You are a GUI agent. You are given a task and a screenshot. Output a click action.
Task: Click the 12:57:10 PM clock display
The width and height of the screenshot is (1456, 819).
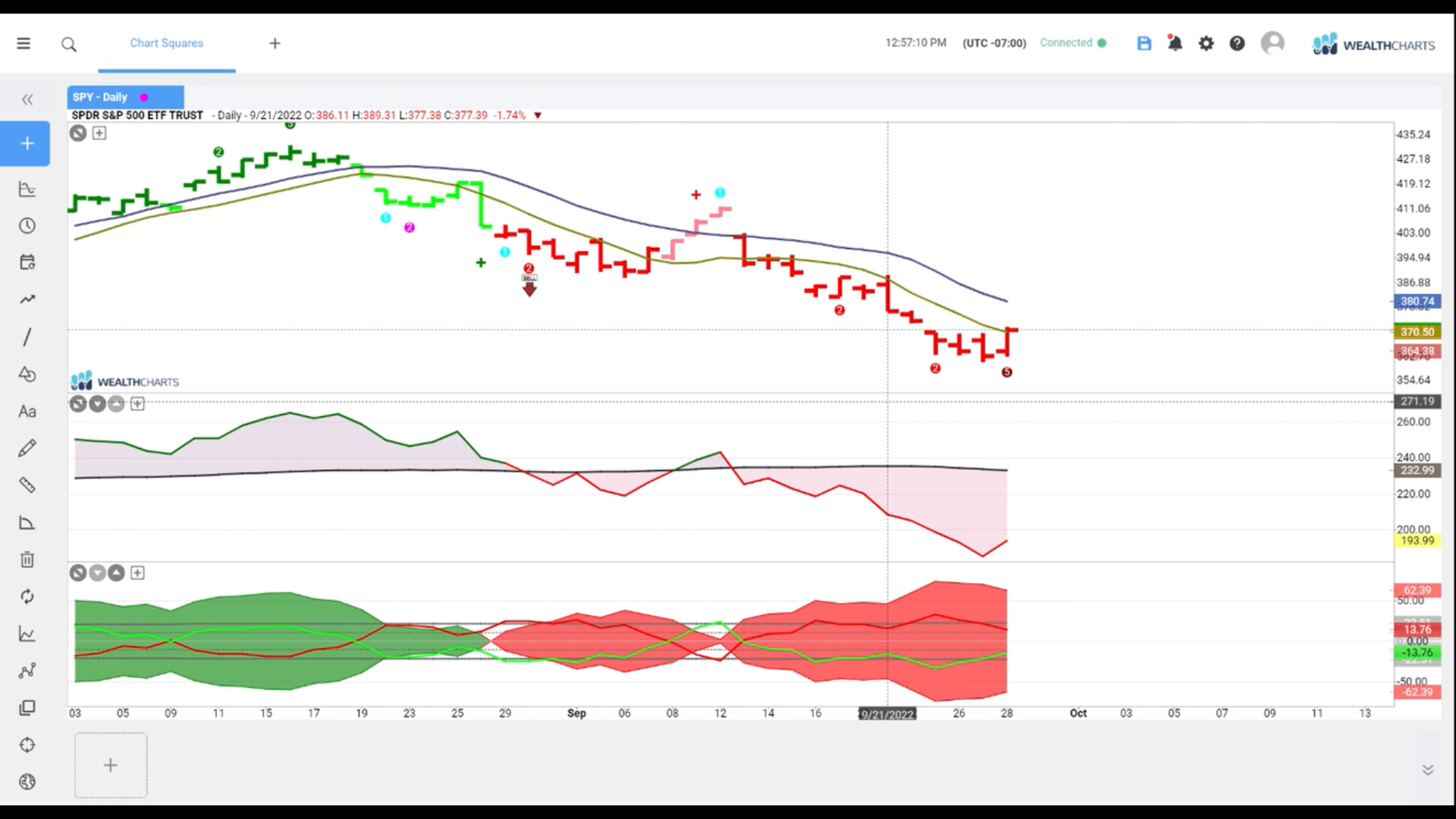tap(916, 43)
